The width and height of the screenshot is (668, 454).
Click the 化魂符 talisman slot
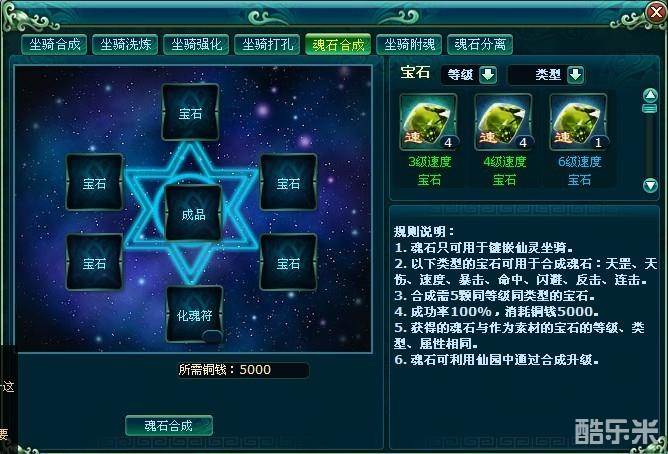[x=194, y=314]
